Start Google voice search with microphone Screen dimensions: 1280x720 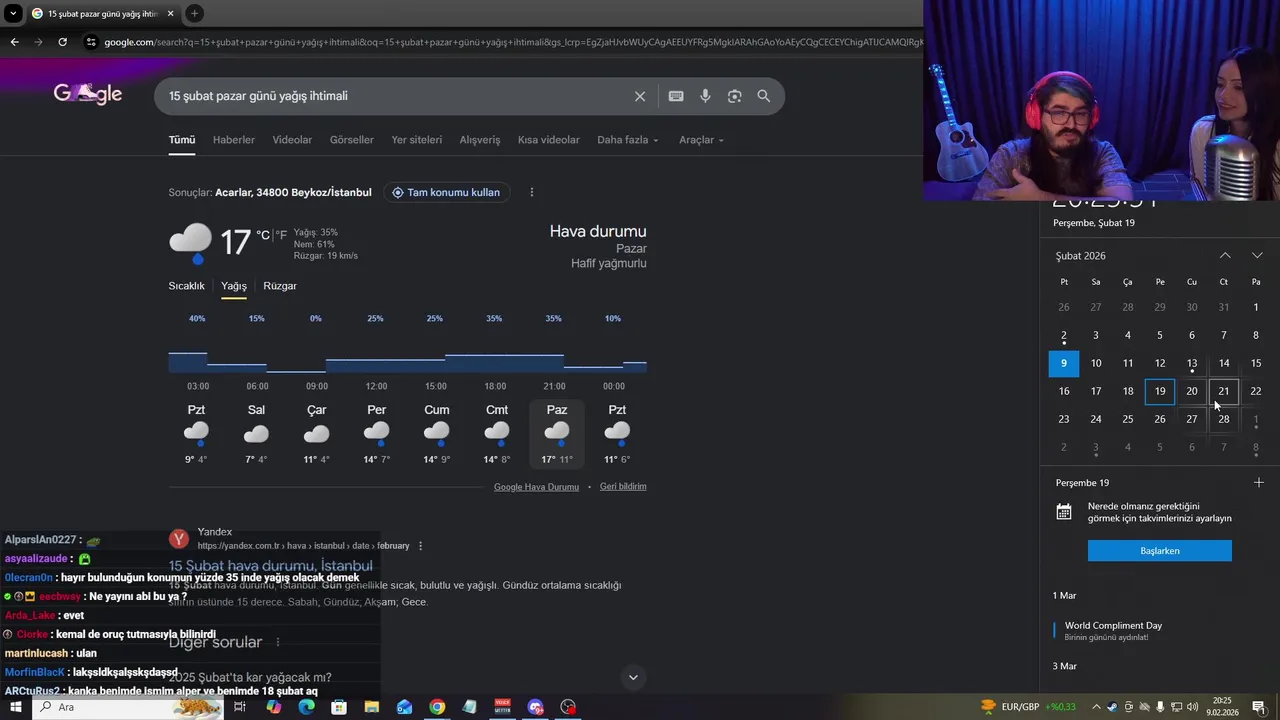[x=705, y=96]
